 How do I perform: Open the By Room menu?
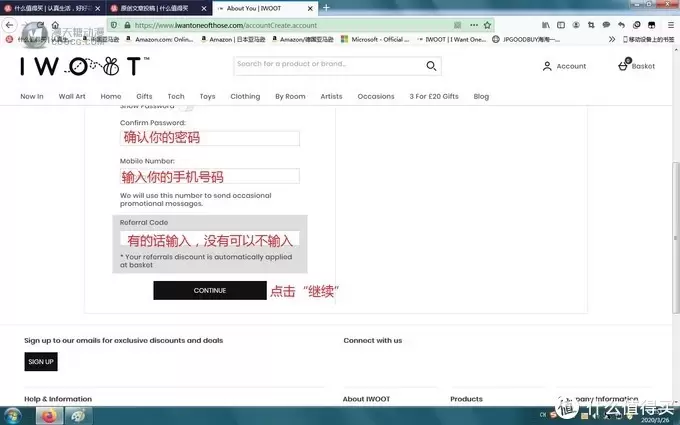coord(290,97)
